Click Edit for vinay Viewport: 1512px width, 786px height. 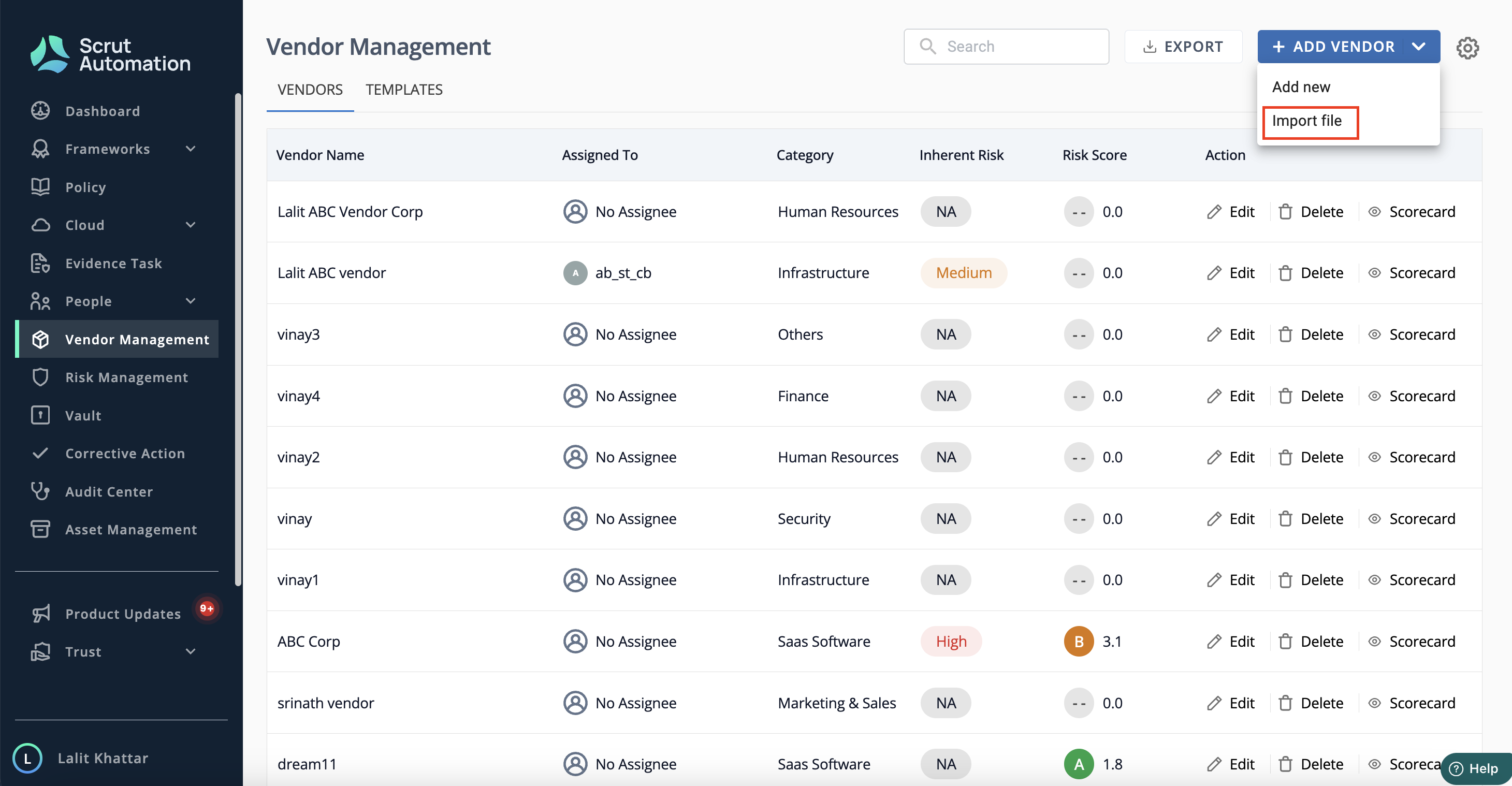[1231, 518]
